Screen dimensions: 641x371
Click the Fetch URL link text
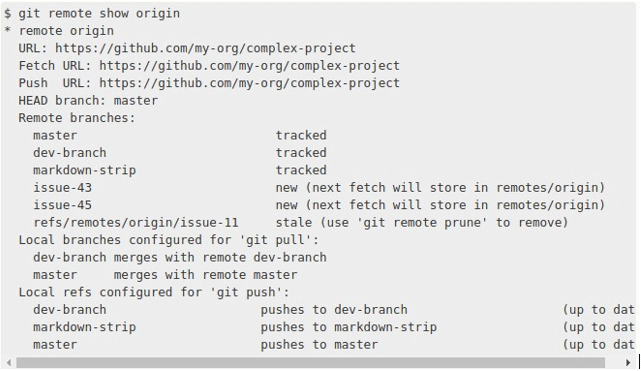[249, 66]
